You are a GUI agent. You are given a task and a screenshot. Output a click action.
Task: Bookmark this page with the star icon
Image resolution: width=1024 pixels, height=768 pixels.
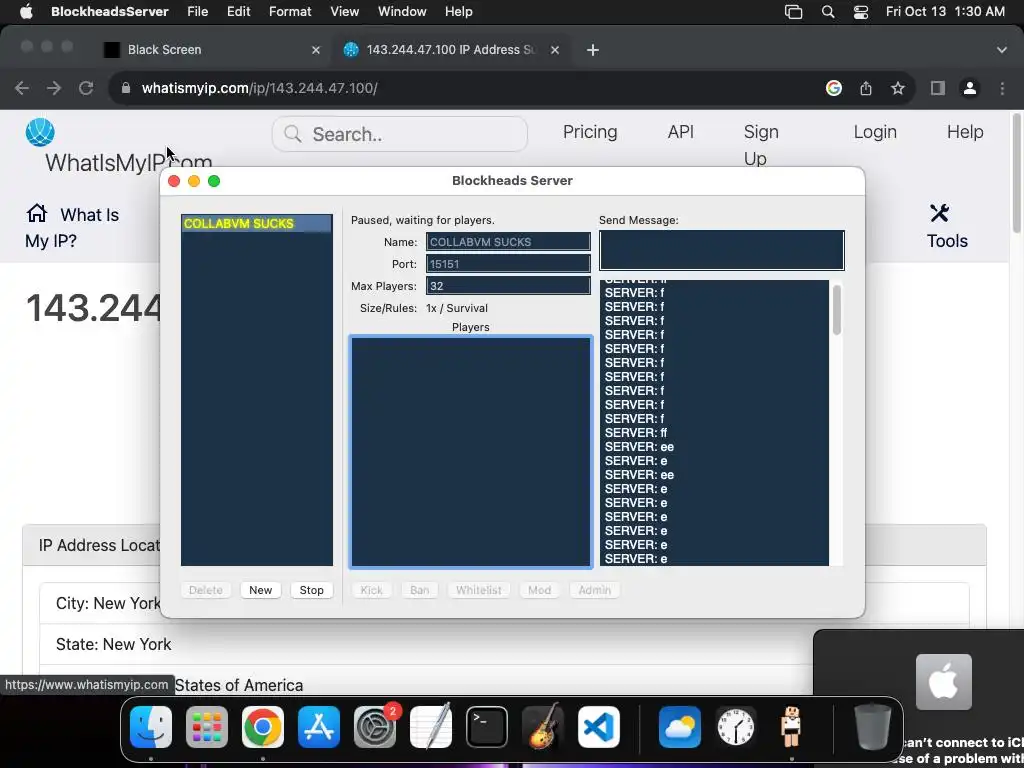(898, 88)
